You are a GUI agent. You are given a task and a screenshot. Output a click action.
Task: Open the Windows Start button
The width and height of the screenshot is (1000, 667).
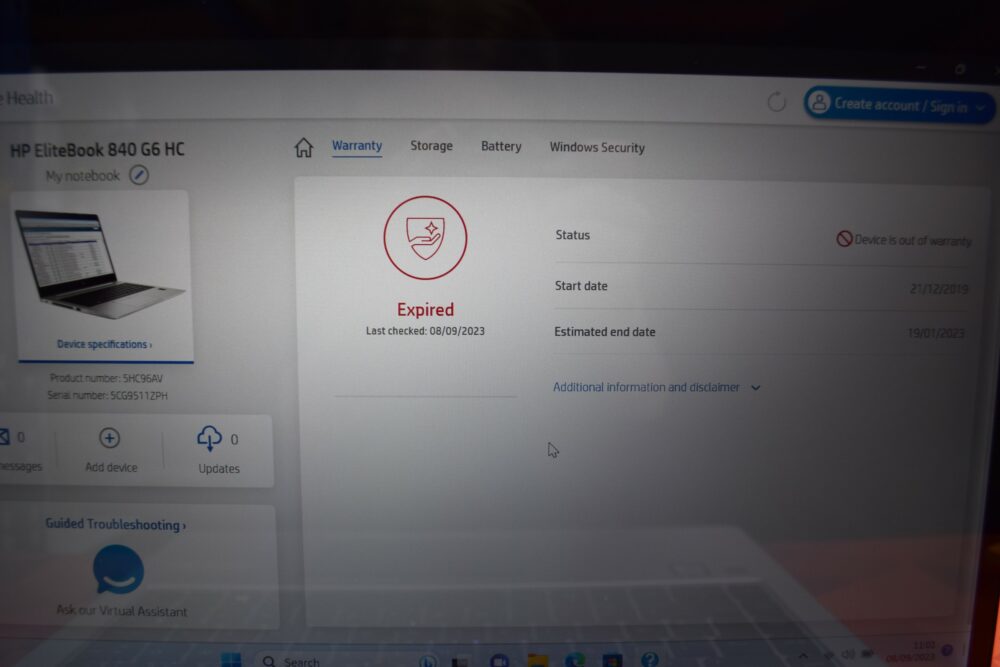pyautogui.click(x=231, y=659)
